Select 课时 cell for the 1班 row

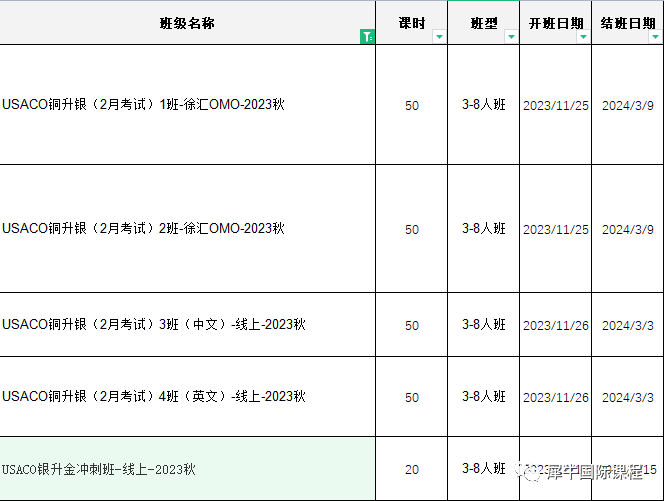pyautogui.click(x=412, y=106)
